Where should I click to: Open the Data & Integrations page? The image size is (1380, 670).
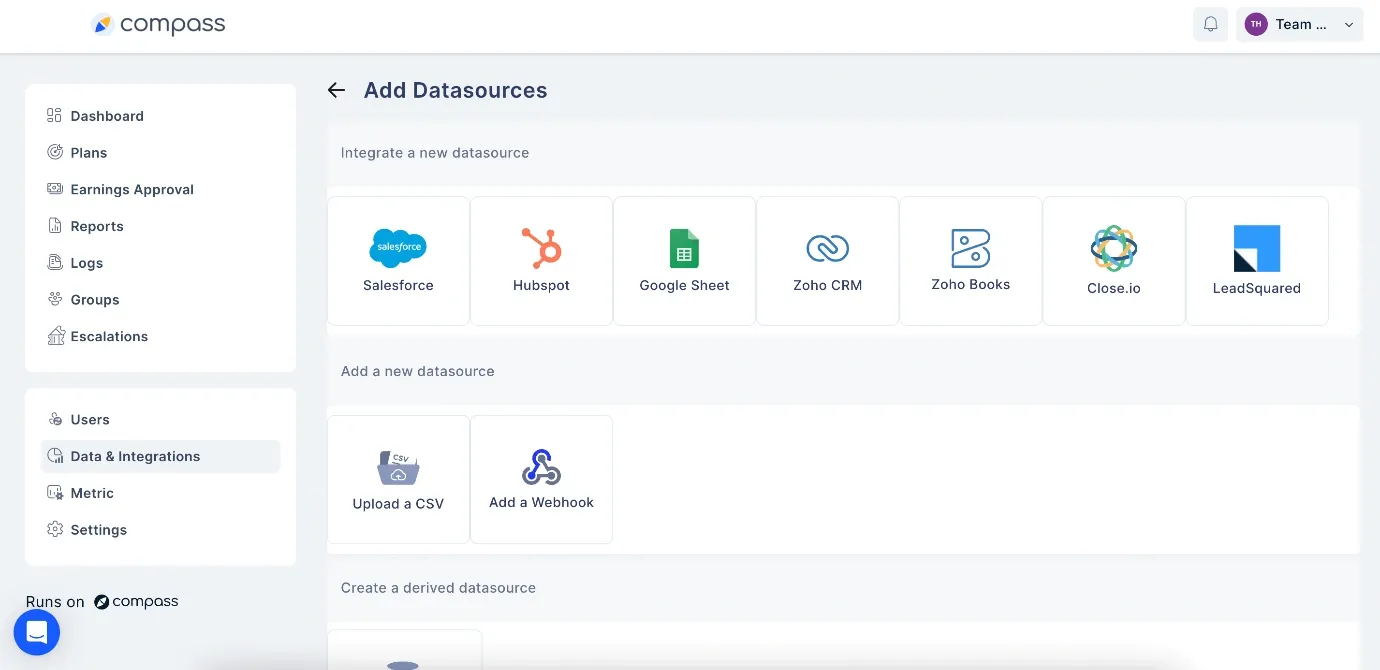(137, 455)
